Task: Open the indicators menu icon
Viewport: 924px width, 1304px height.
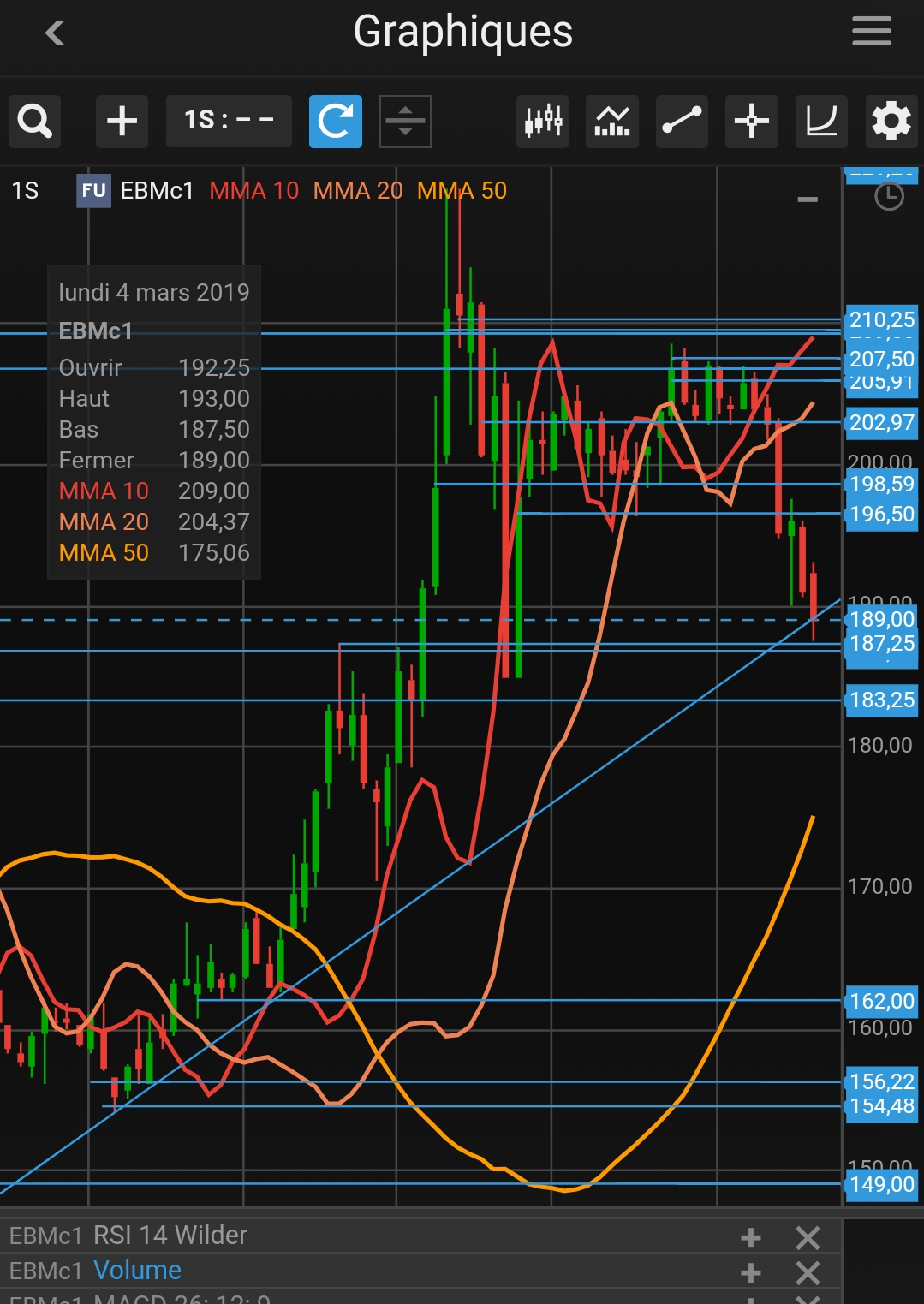Action: tap(612, 122)
